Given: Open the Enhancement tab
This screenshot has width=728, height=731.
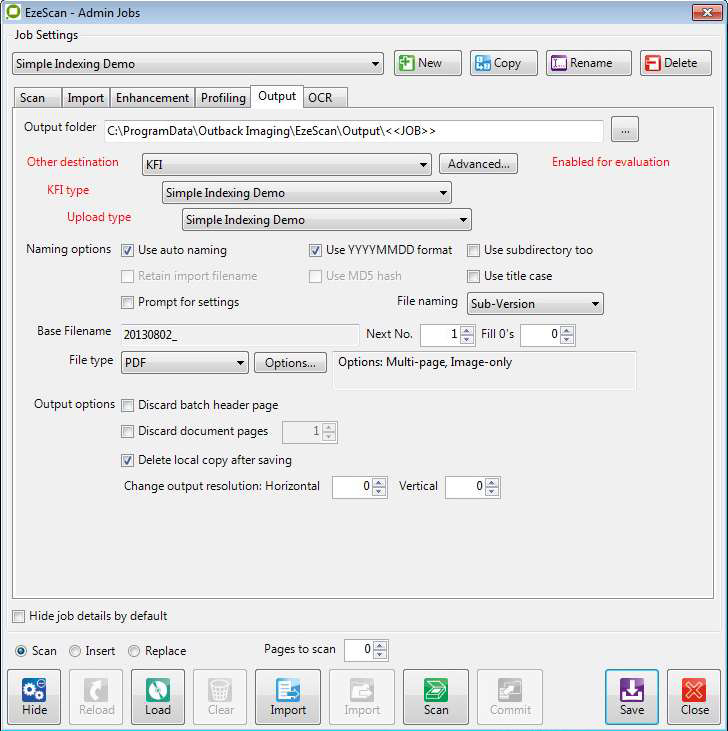Looking at the screenshot, I should click(x=152, y=98).
